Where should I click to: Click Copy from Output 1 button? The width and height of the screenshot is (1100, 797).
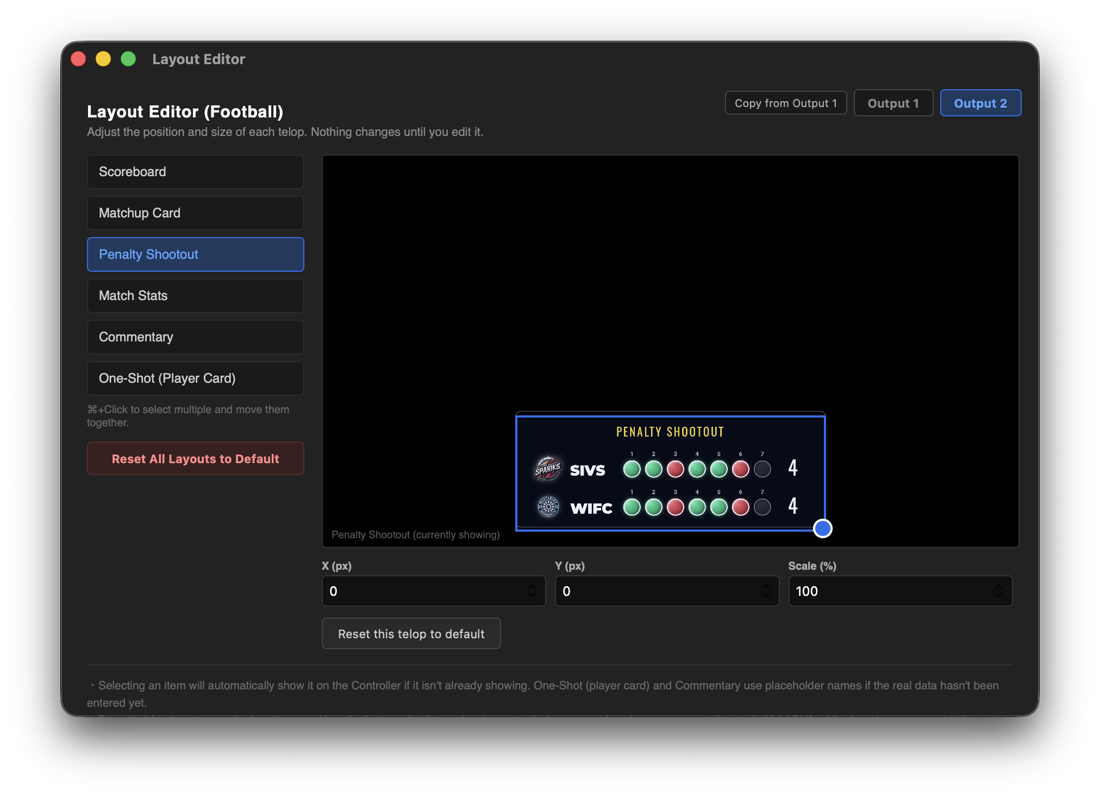[x=786, y=103]
